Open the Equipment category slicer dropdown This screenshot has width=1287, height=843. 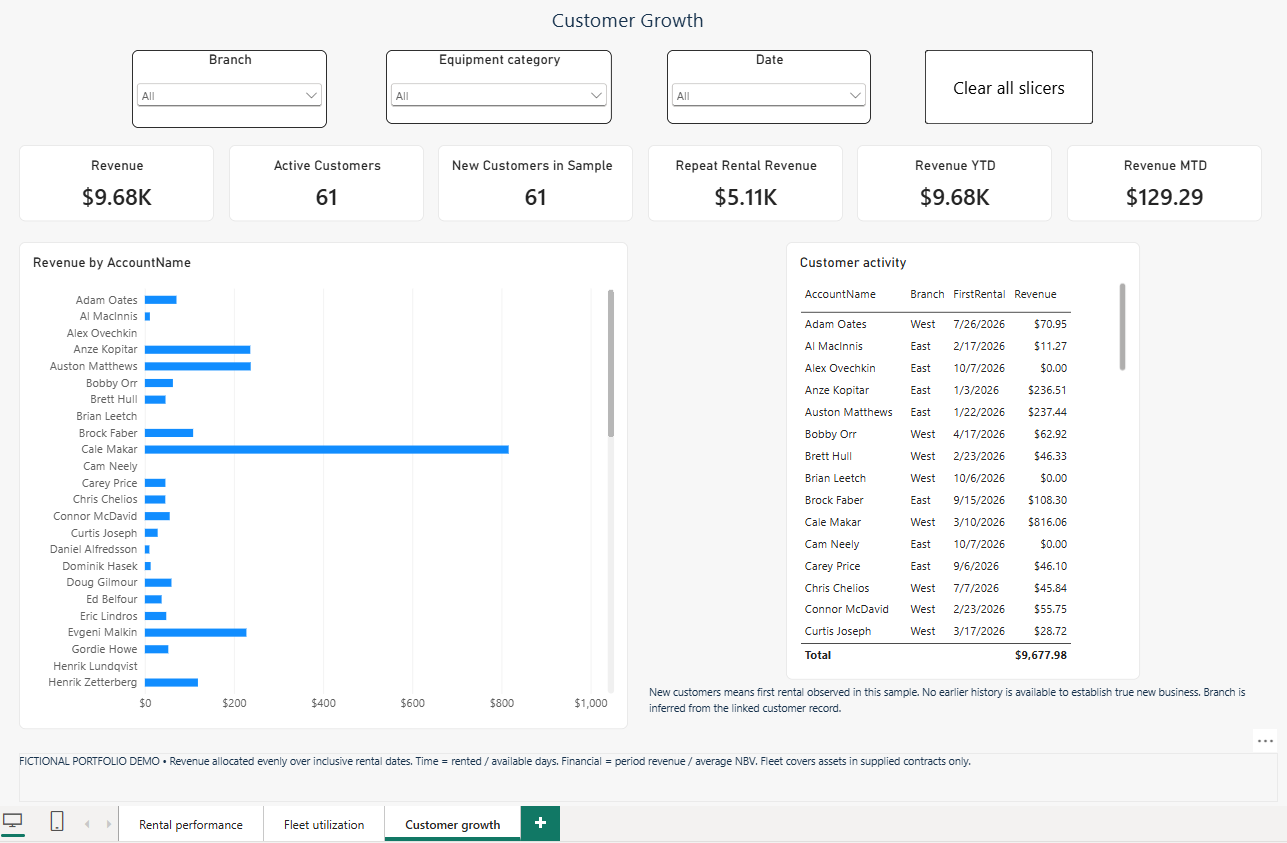pos(499,96)
